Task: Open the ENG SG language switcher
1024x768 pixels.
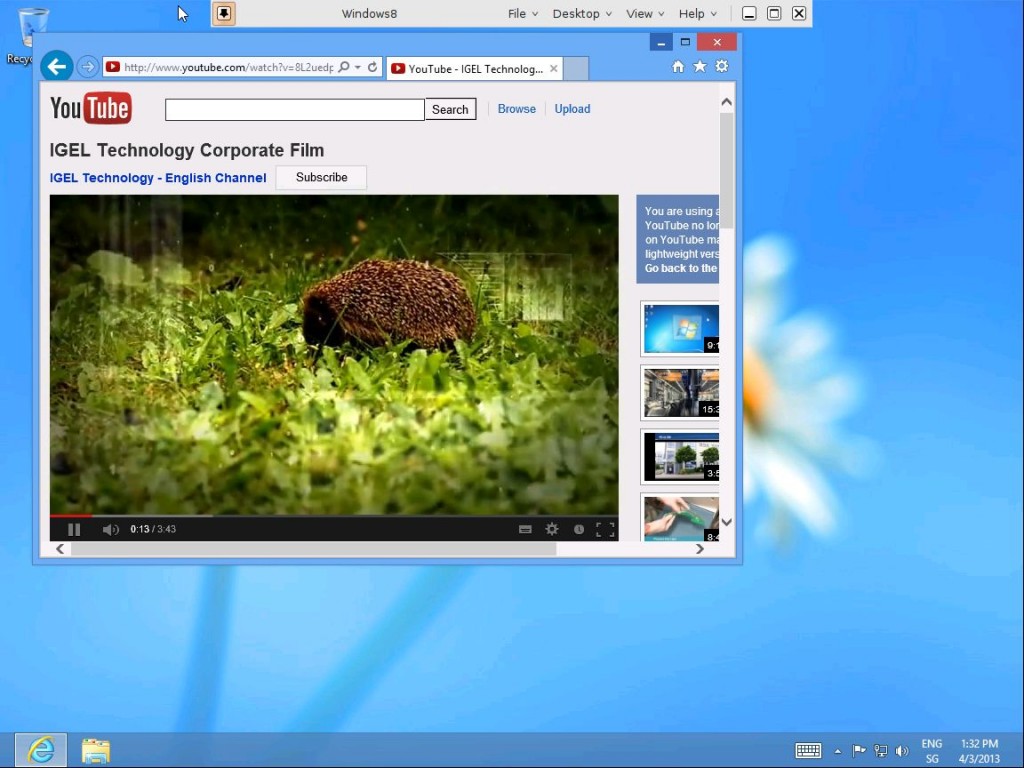Action: (x=931, y=750)
